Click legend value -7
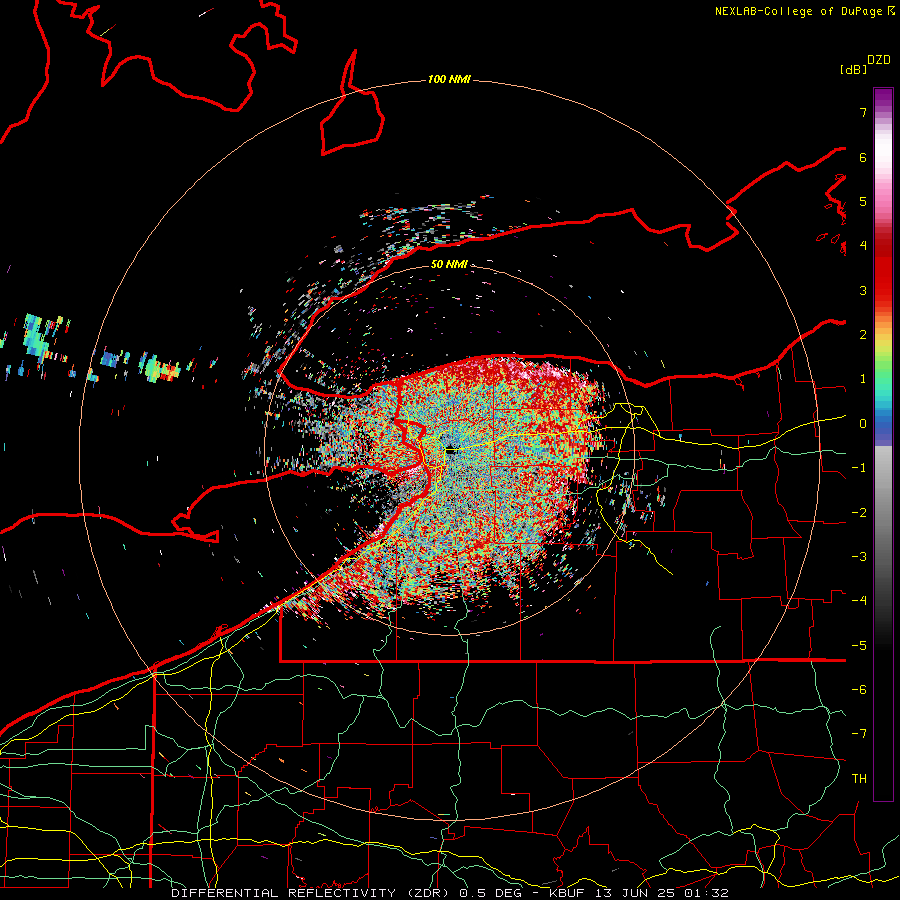900x900 pixels. click(x=859, y=734)
